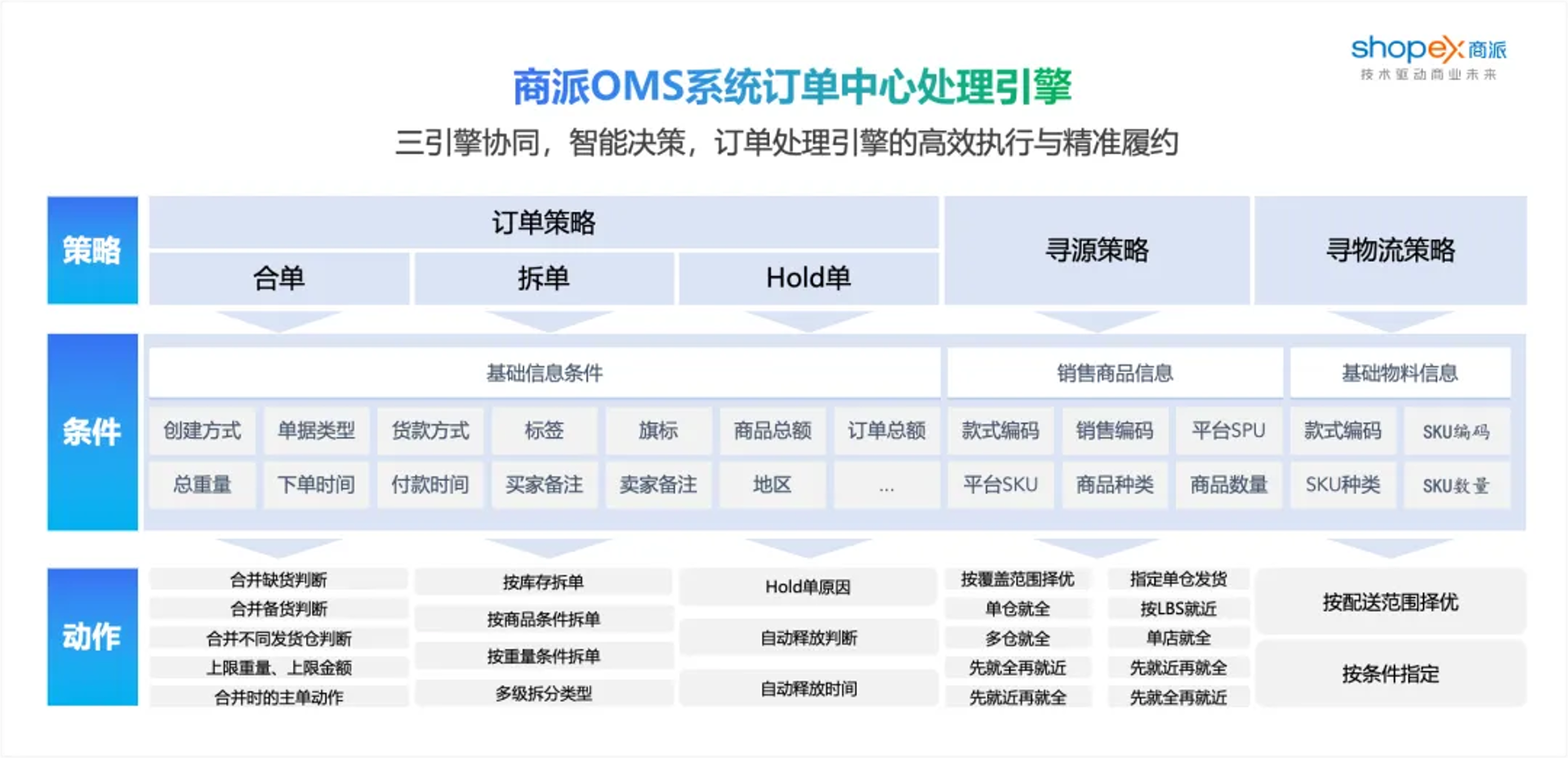
Task: Click the subtitle starting with 三引擎协同
Action: tap(787, 143)
